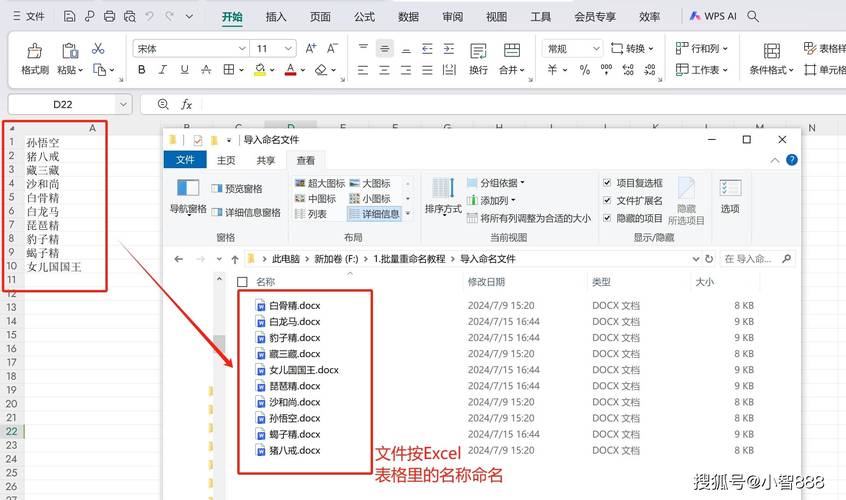Click the Explorer up-folder arrow
Screen dimensions: 846x500
point(235,259)
